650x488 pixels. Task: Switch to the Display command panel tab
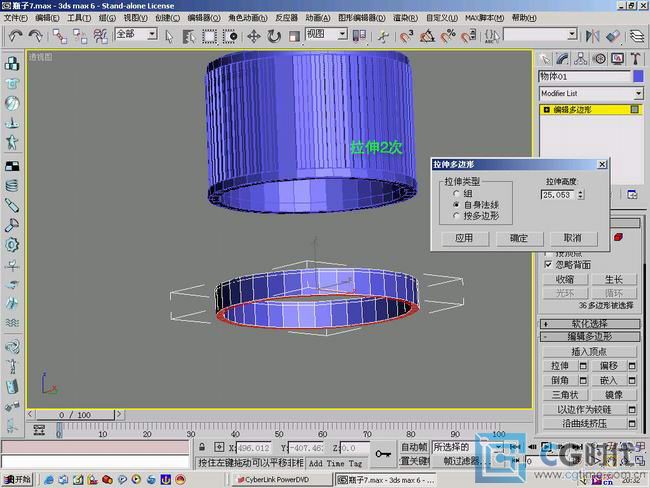coord(617,59)
